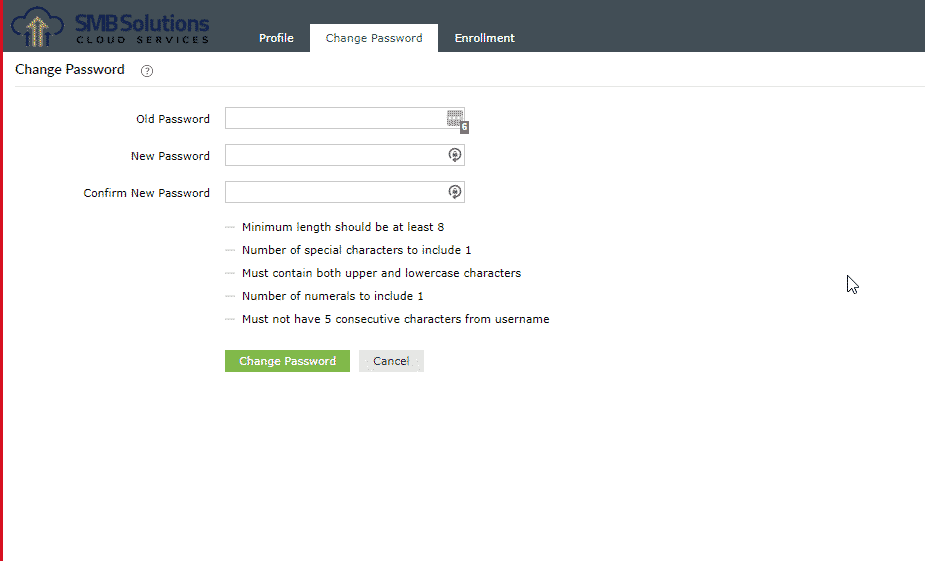Click the gray badge showing 6
Viewport: 925px width, 561px height.
click(464, 127)
